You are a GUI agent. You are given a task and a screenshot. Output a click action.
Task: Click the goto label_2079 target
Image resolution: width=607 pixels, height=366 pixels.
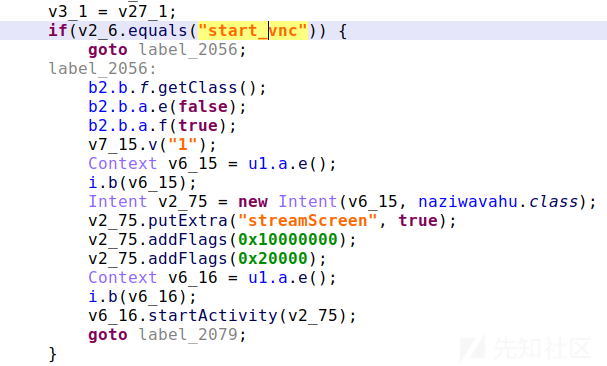pos(188,334)
